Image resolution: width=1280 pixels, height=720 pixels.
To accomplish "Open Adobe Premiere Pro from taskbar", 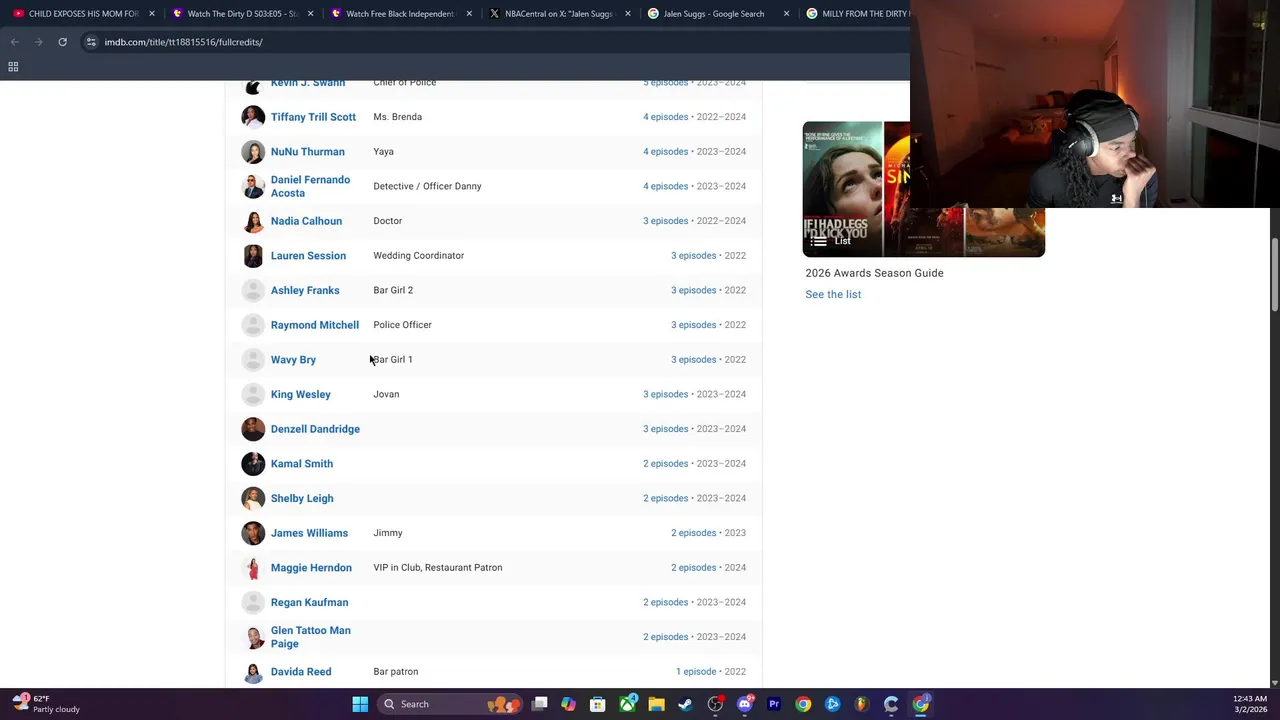I will pos(774,704).
